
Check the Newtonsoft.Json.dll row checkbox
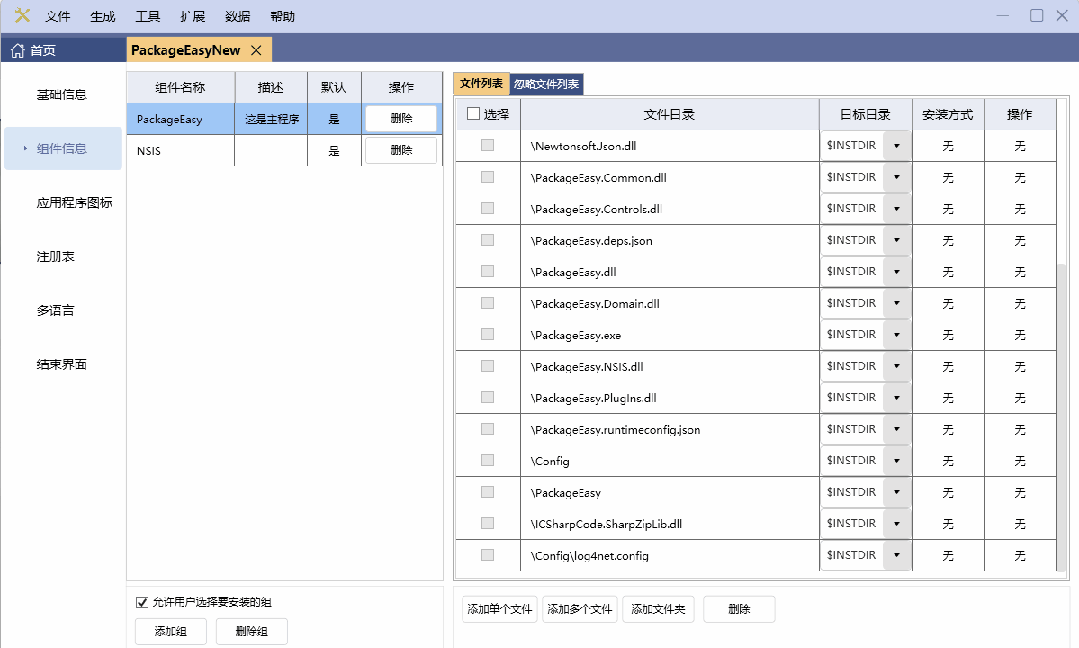pyautogui.click(x=487, y=145)
